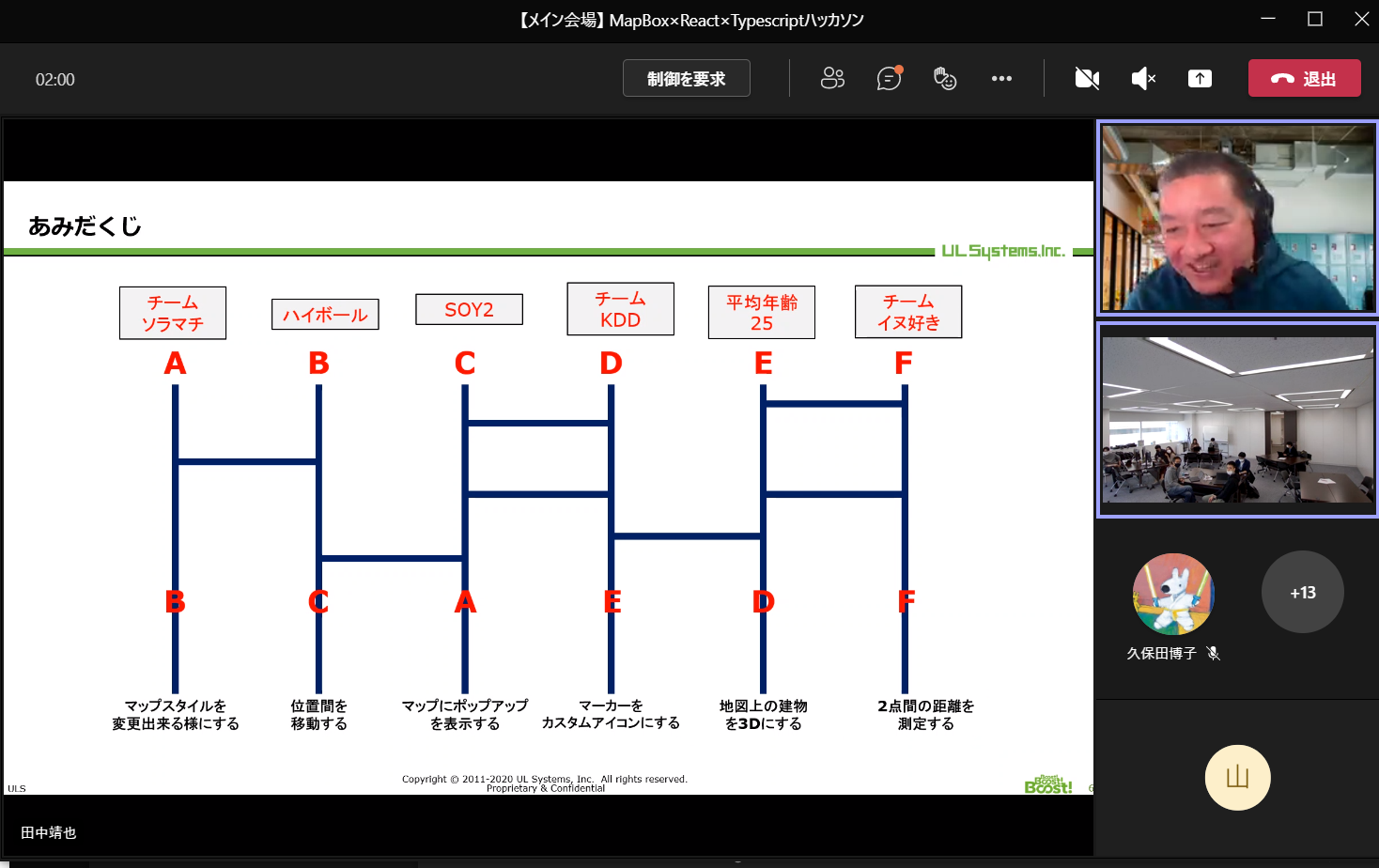Click the meeting timer 02:00
1379x868 pixels.
(54, 80)
